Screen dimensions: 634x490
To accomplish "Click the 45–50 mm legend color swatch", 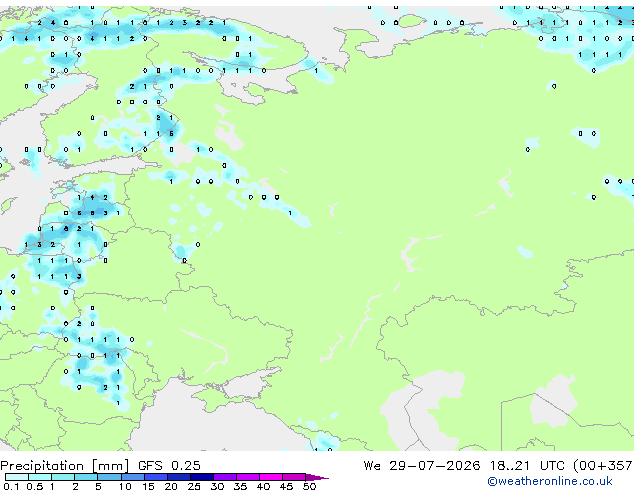I will click(x=294, y=477).
